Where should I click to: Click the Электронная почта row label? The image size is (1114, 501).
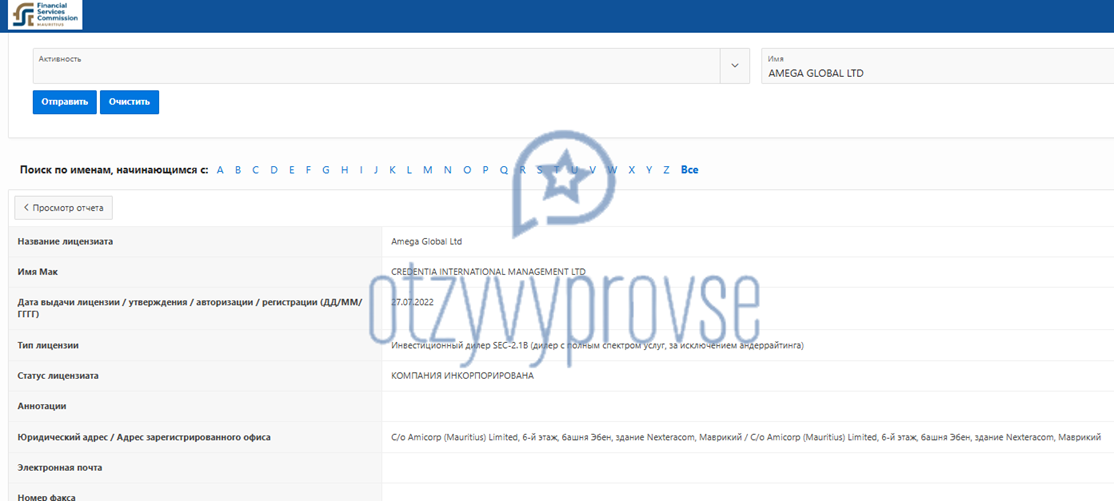60,468
